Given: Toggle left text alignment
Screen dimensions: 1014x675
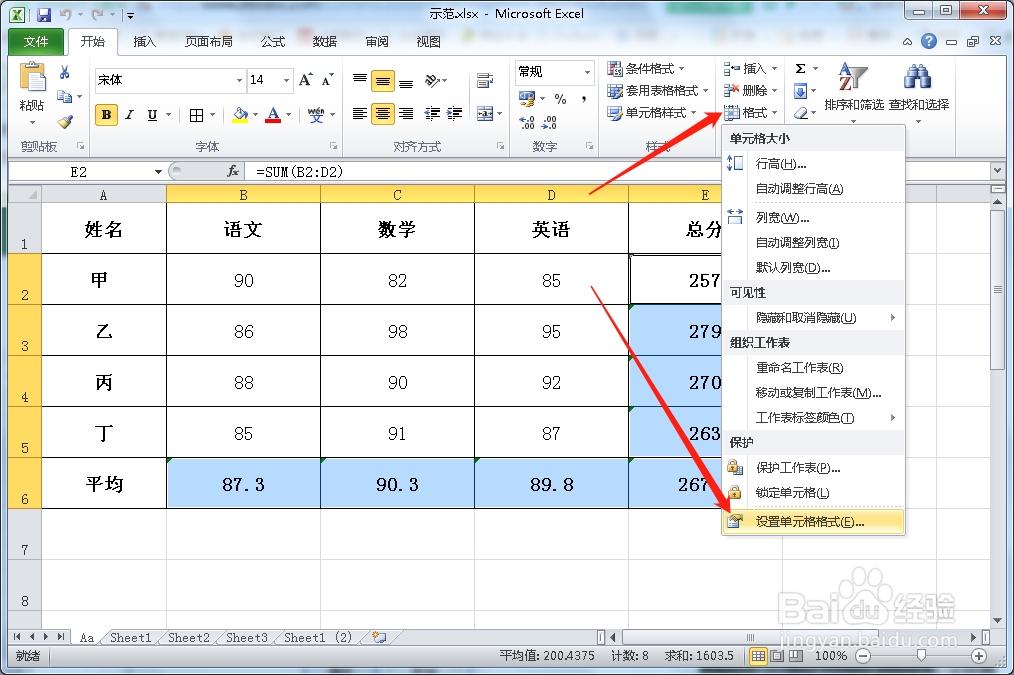Looking at the screenshot, I should pyautogui.click(x=360, y=114).
